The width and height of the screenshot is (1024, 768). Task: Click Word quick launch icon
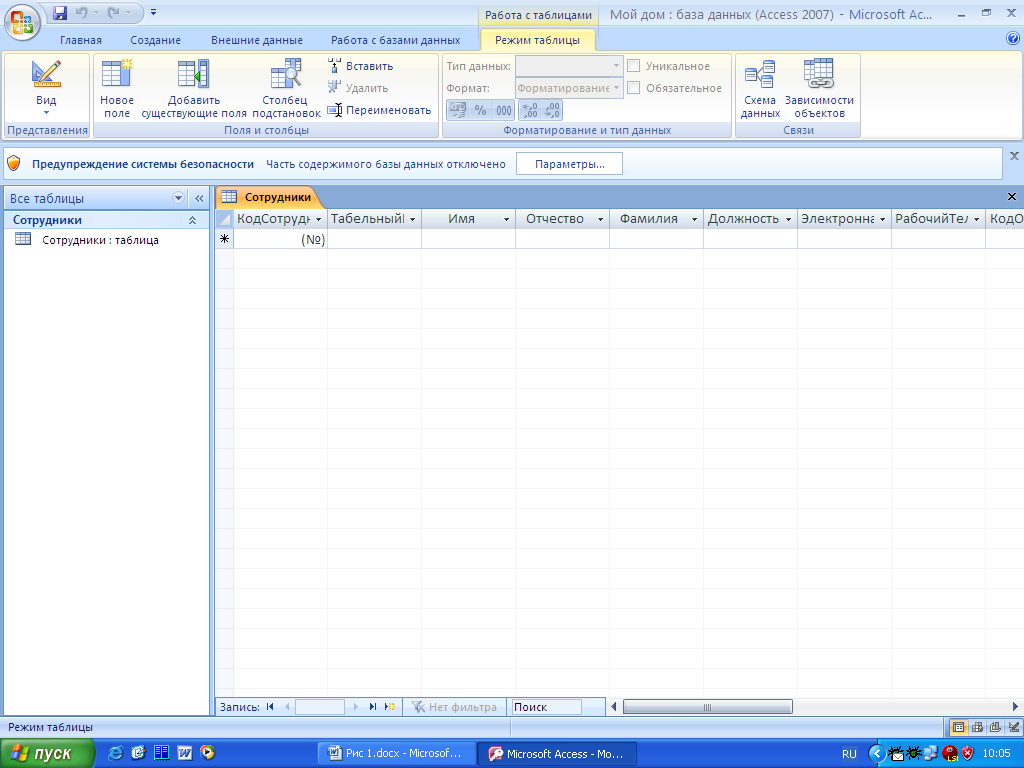[x=185, y=753]
